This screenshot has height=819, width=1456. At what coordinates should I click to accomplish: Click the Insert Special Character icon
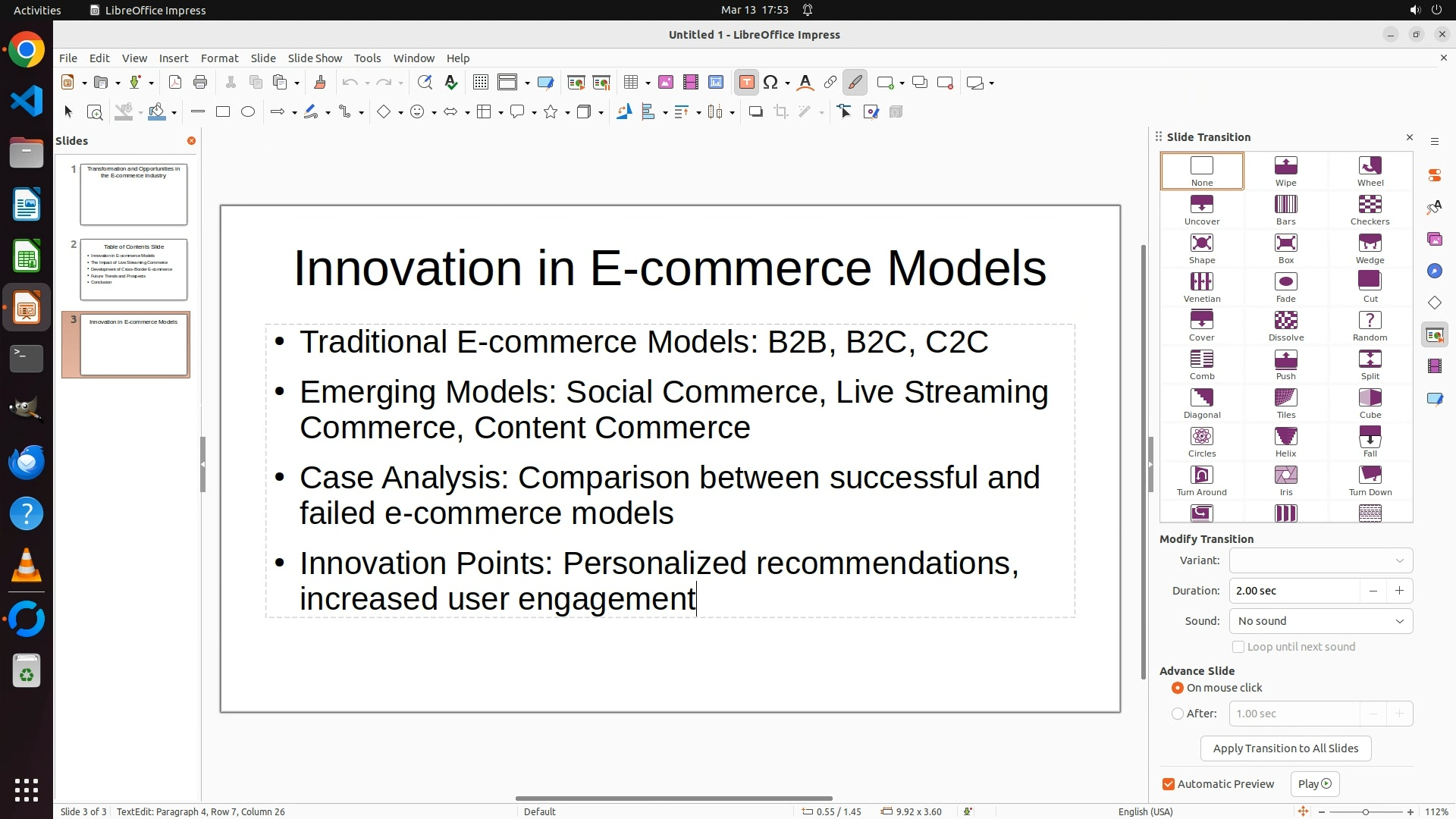tap(770, 83)
